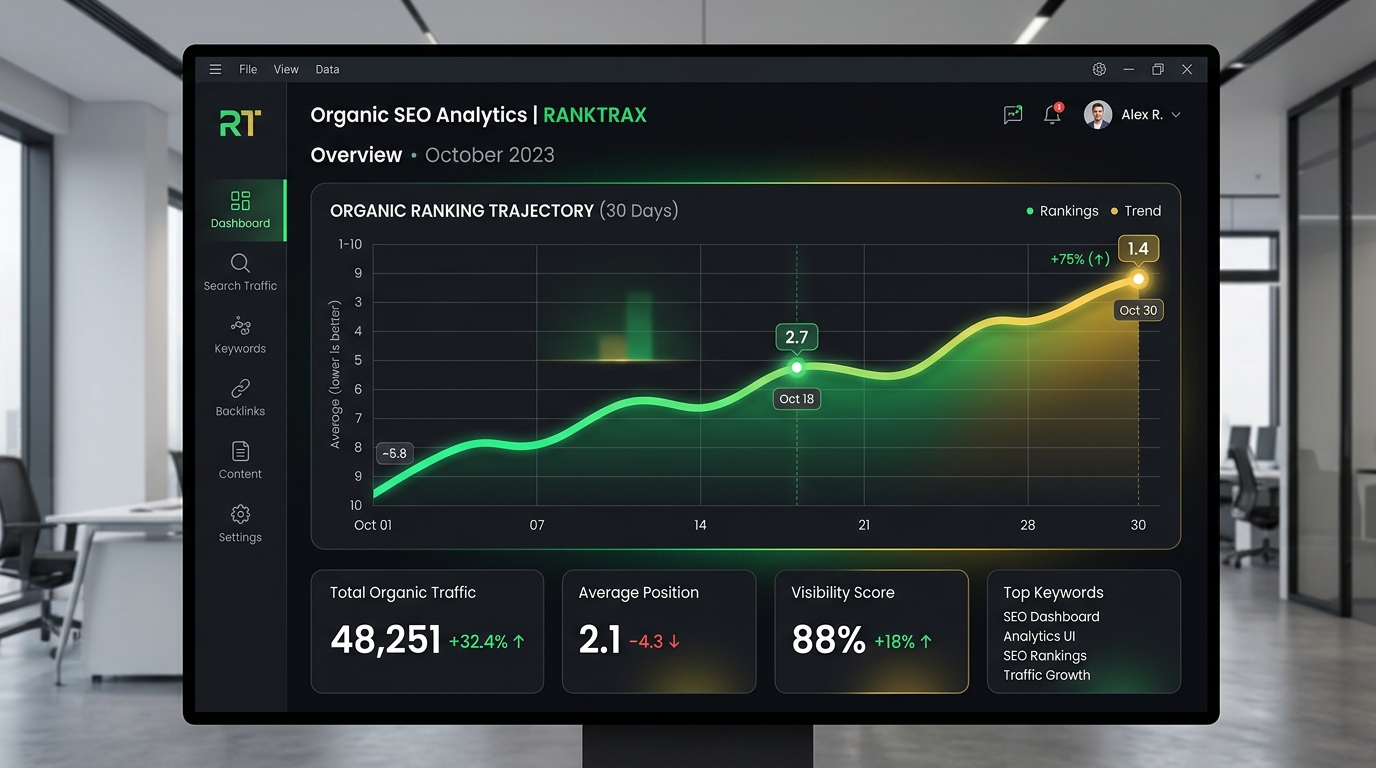1376x768 pixels.
Task: Open the File menu
Action: point(248,70)
